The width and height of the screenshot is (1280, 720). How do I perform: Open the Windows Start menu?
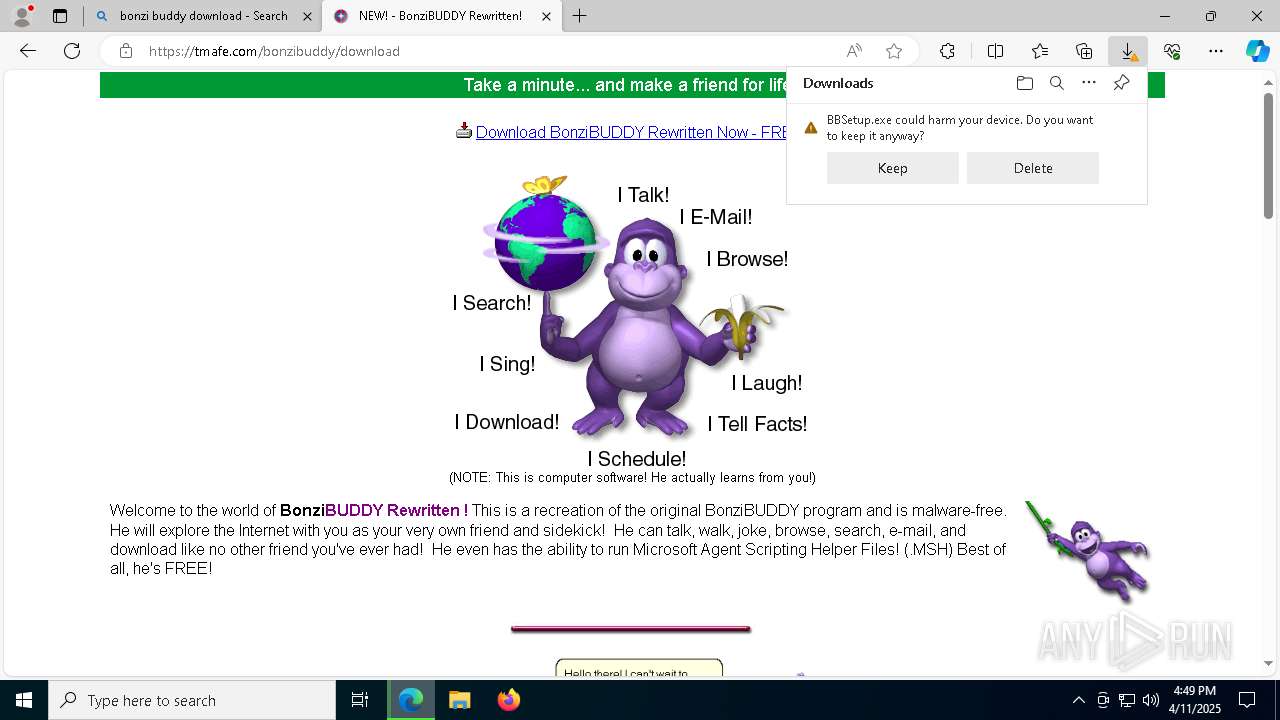24,700
